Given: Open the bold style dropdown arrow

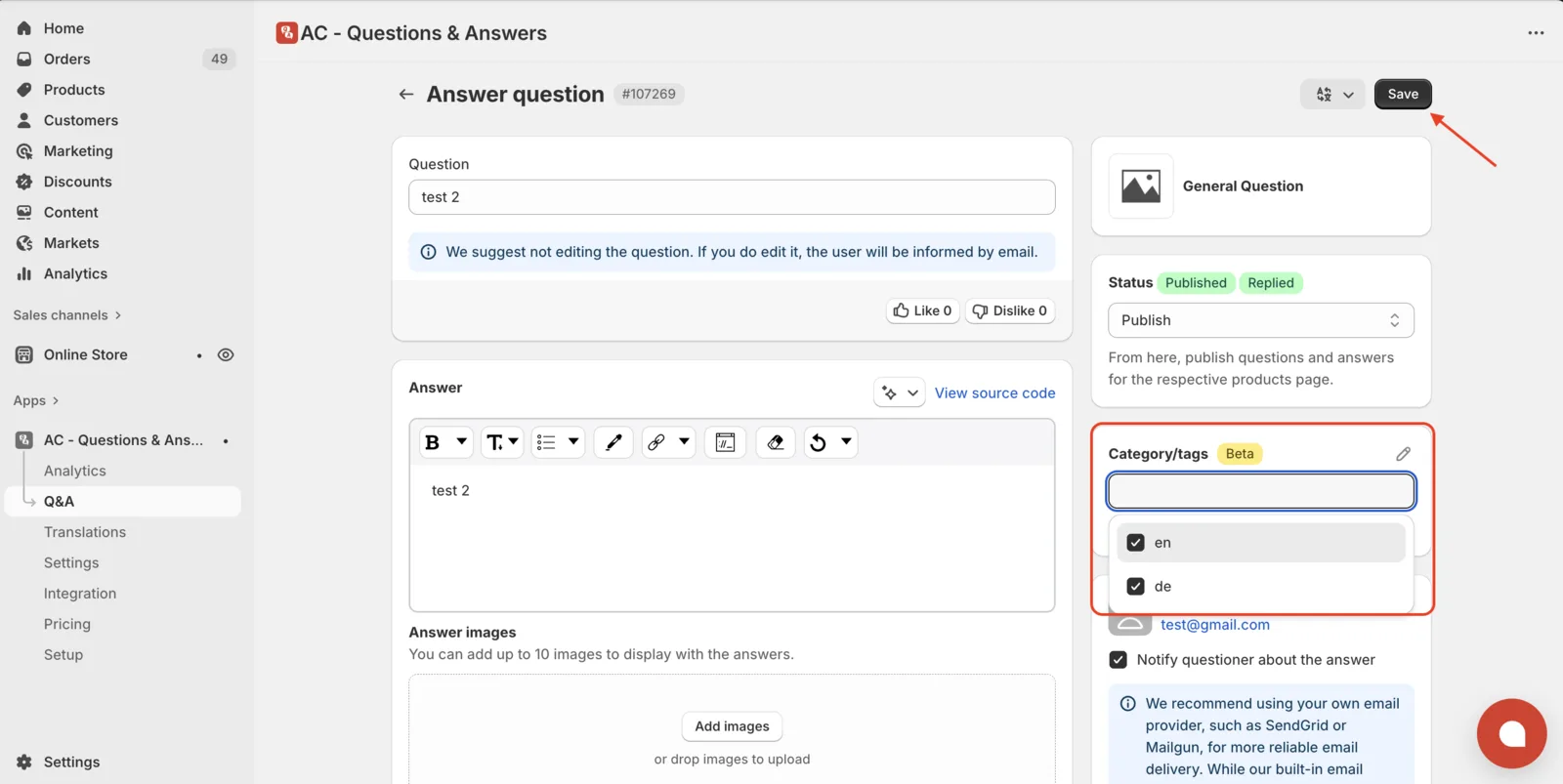Looking at the screenshot, I should [462, 441].
